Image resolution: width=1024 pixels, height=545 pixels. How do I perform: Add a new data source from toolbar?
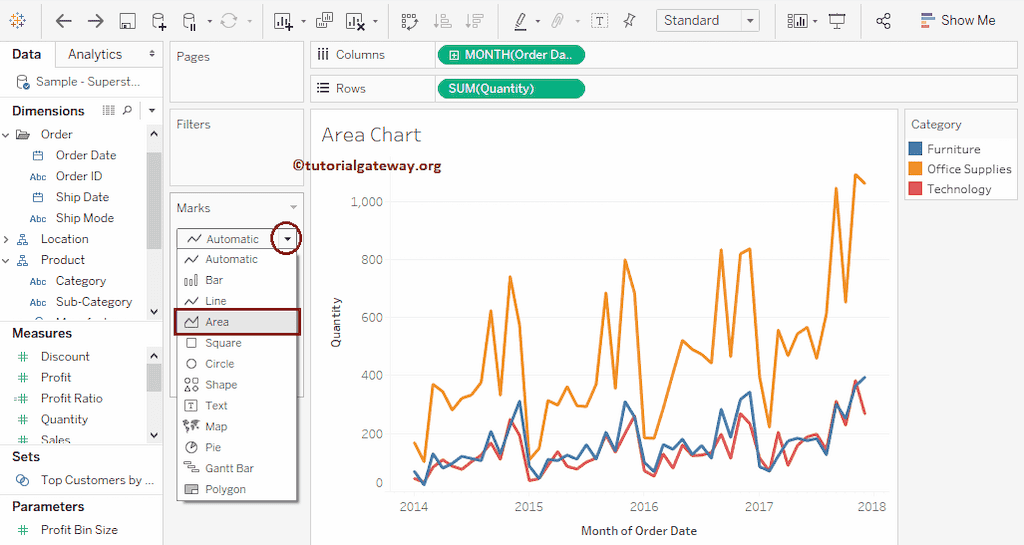click(159, 21)
